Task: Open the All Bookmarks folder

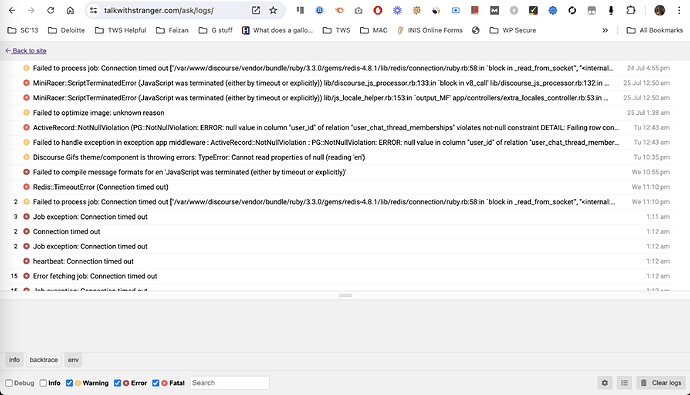Action: point(655,30)
